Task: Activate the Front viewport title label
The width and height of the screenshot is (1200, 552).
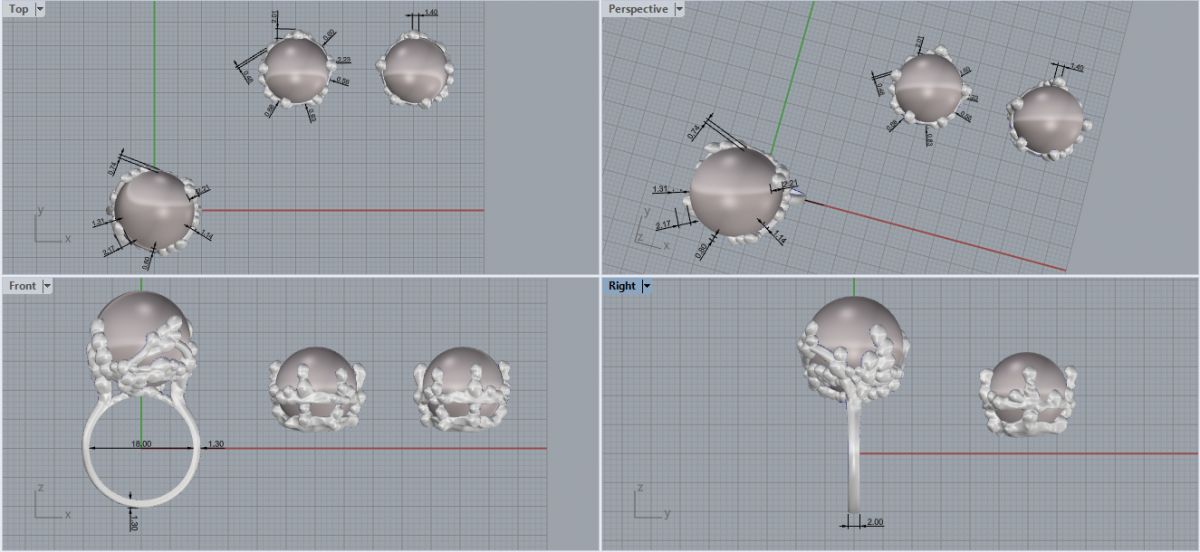Action: tap(22, 286)
